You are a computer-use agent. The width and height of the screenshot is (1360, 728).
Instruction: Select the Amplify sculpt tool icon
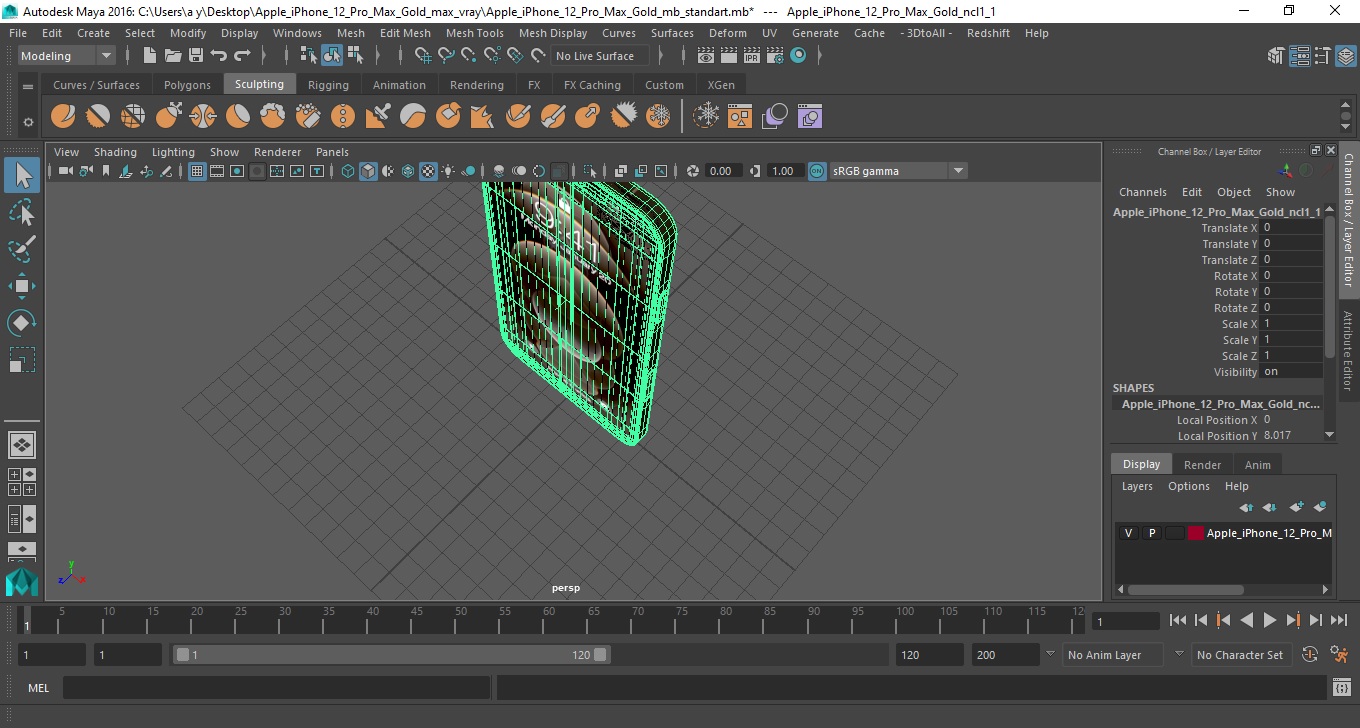(x=623, y=117)
